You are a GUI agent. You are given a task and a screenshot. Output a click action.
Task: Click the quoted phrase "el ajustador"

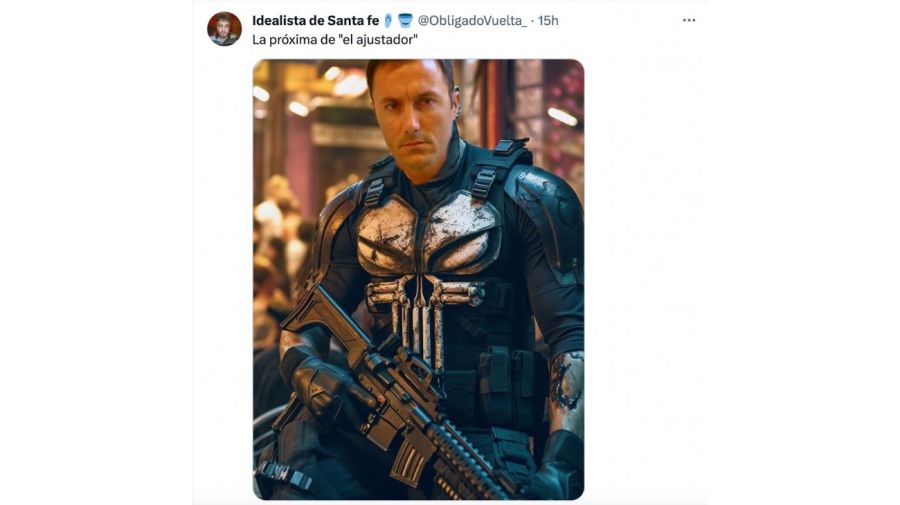tap(374, 40)
